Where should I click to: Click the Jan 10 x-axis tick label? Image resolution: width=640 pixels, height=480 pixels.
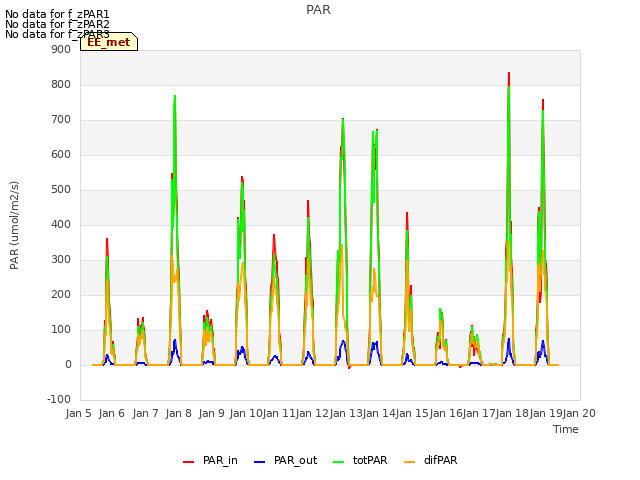[x=246, y=413]
